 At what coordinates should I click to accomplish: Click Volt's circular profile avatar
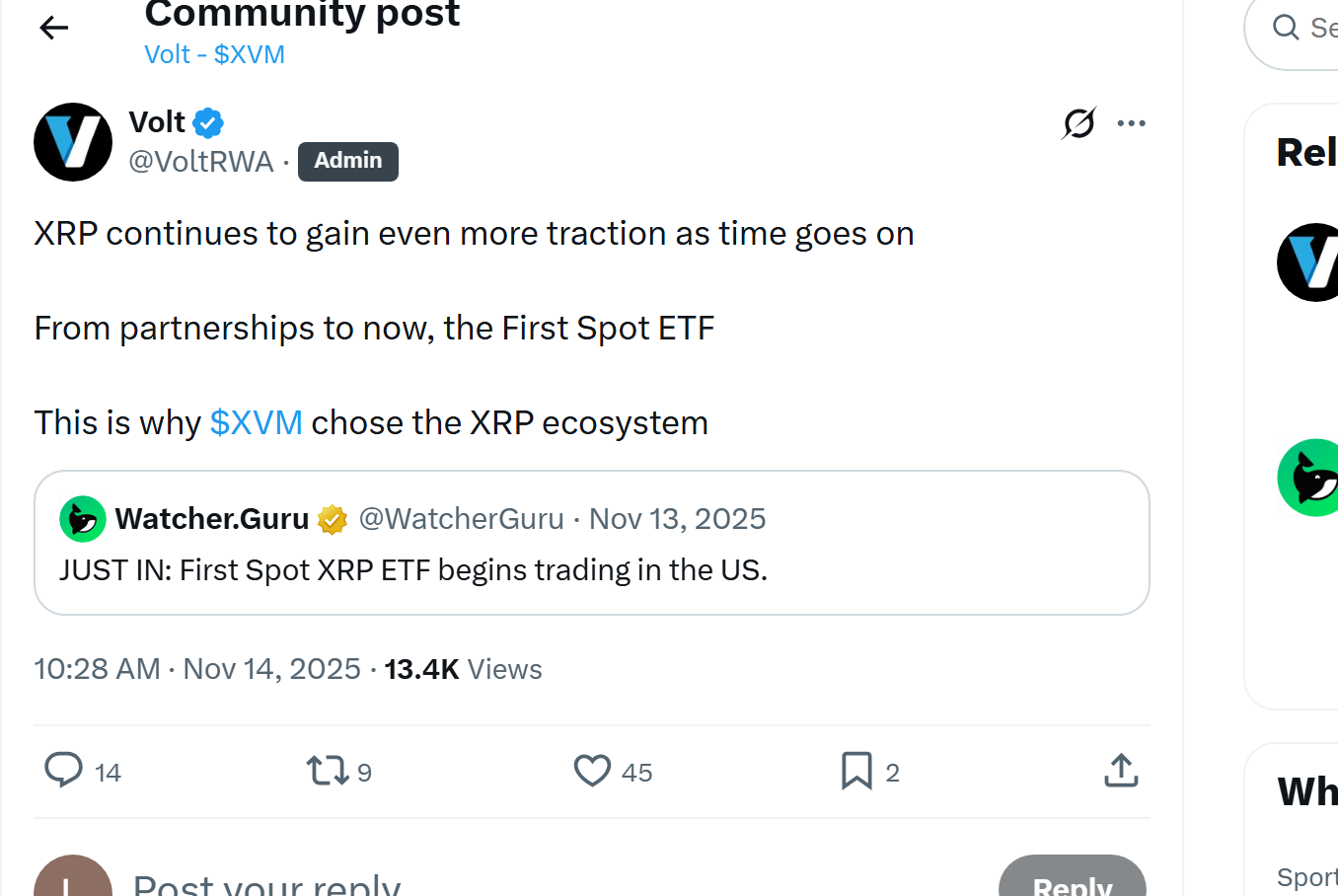click(72, 141)
